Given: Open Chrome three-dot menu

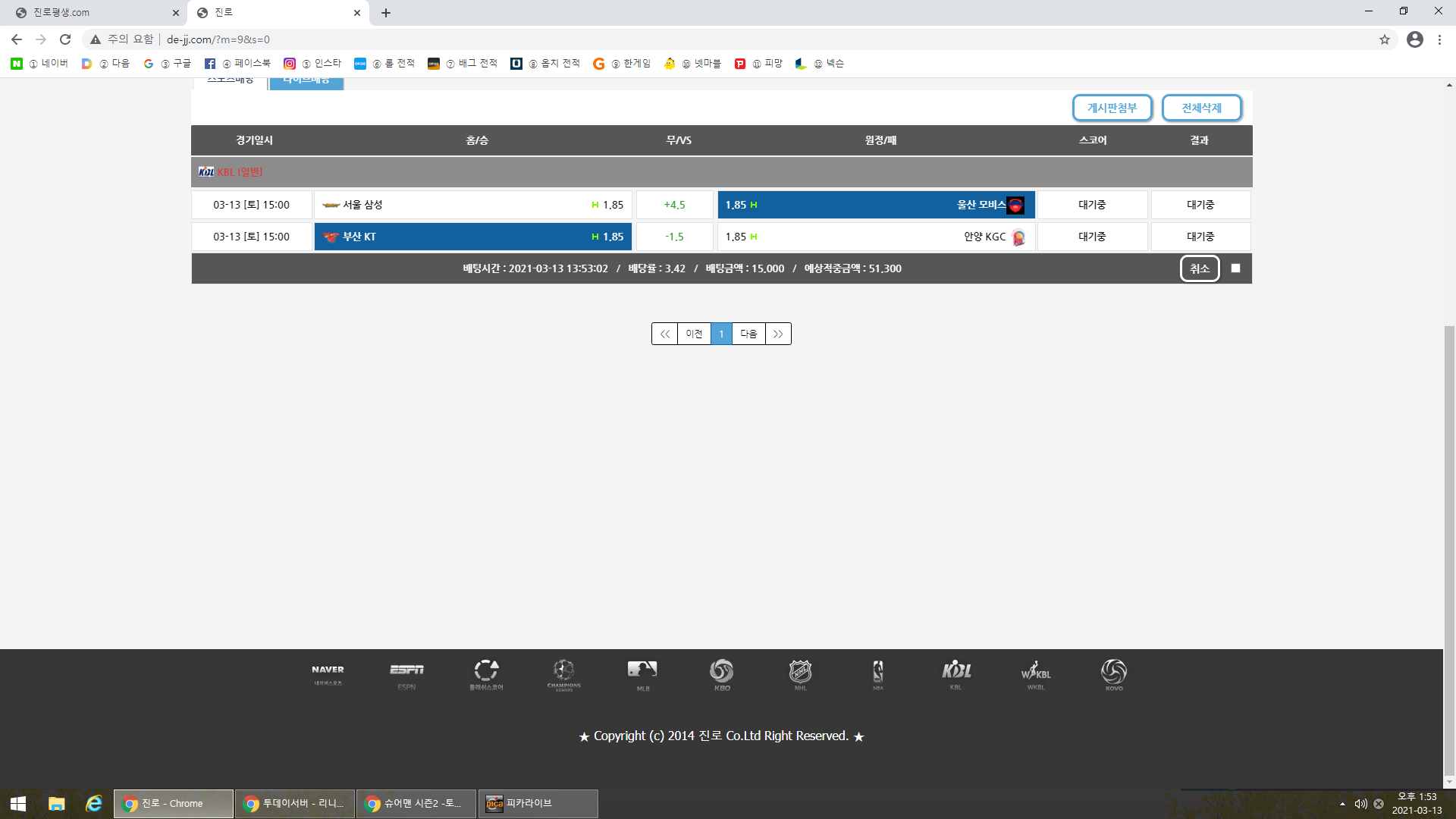Looking at the screenshot, I should coord(1439,39).
